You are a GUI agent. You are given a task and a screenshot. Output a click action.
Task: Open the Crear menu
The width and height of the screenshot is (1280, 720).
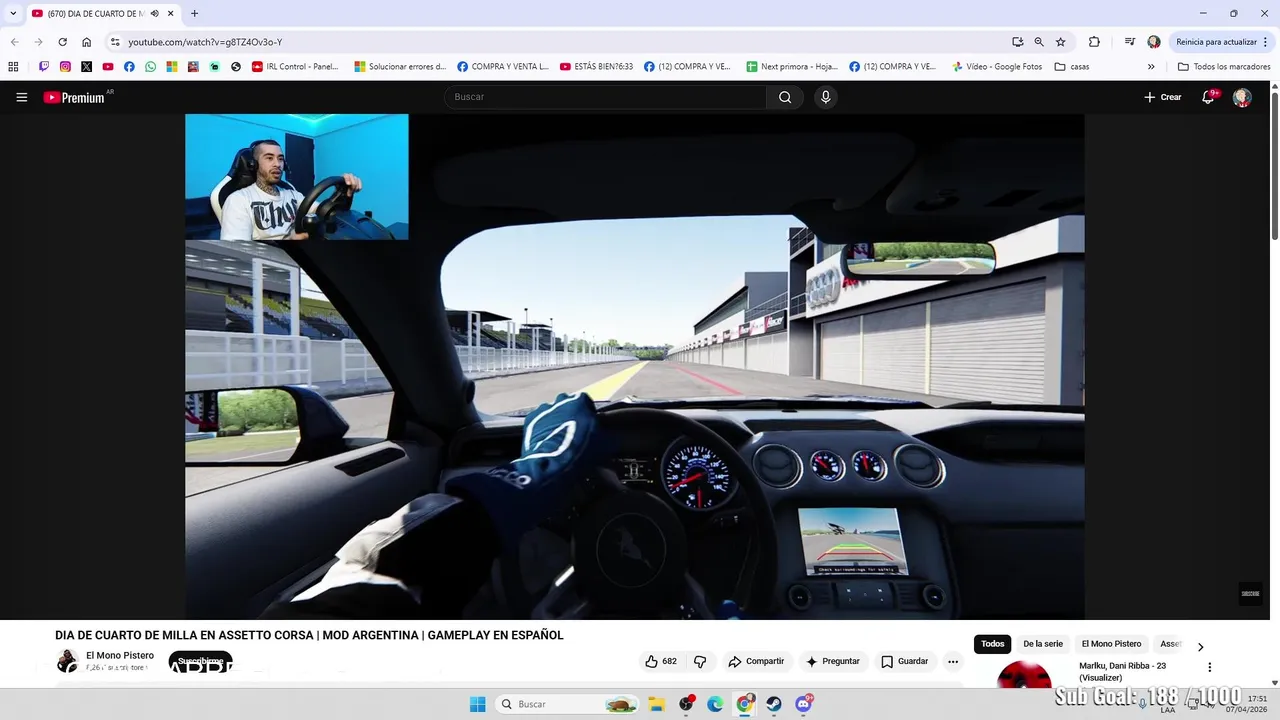pyautogui.click(x=1163, y=97)
